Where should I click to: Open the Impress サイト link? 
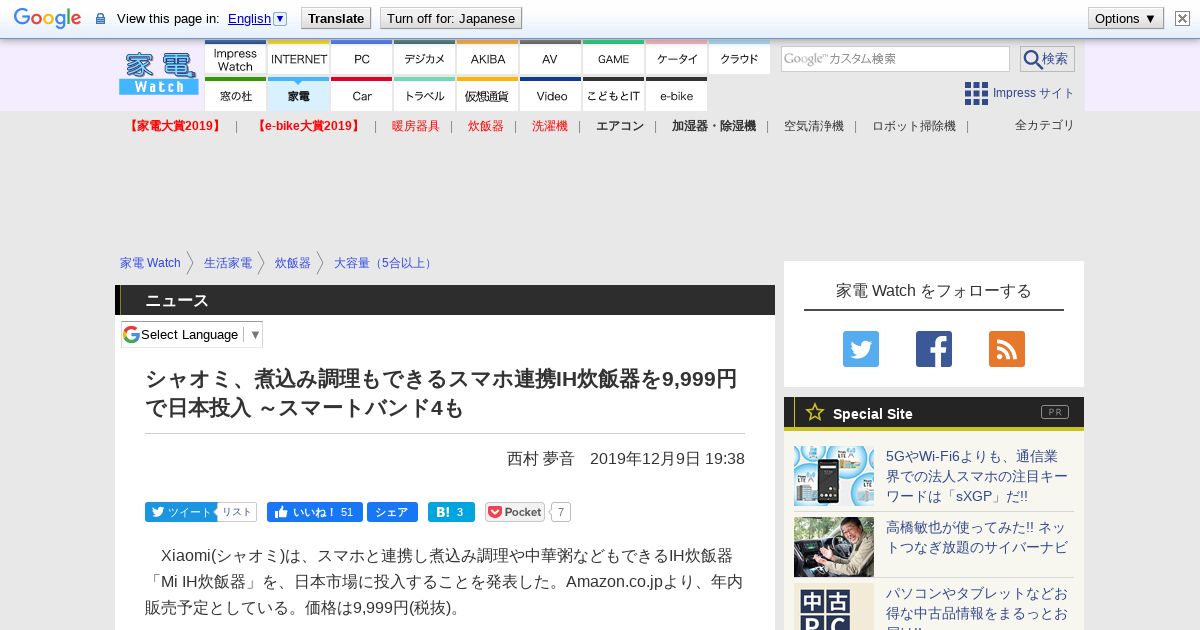[1033, 93]
